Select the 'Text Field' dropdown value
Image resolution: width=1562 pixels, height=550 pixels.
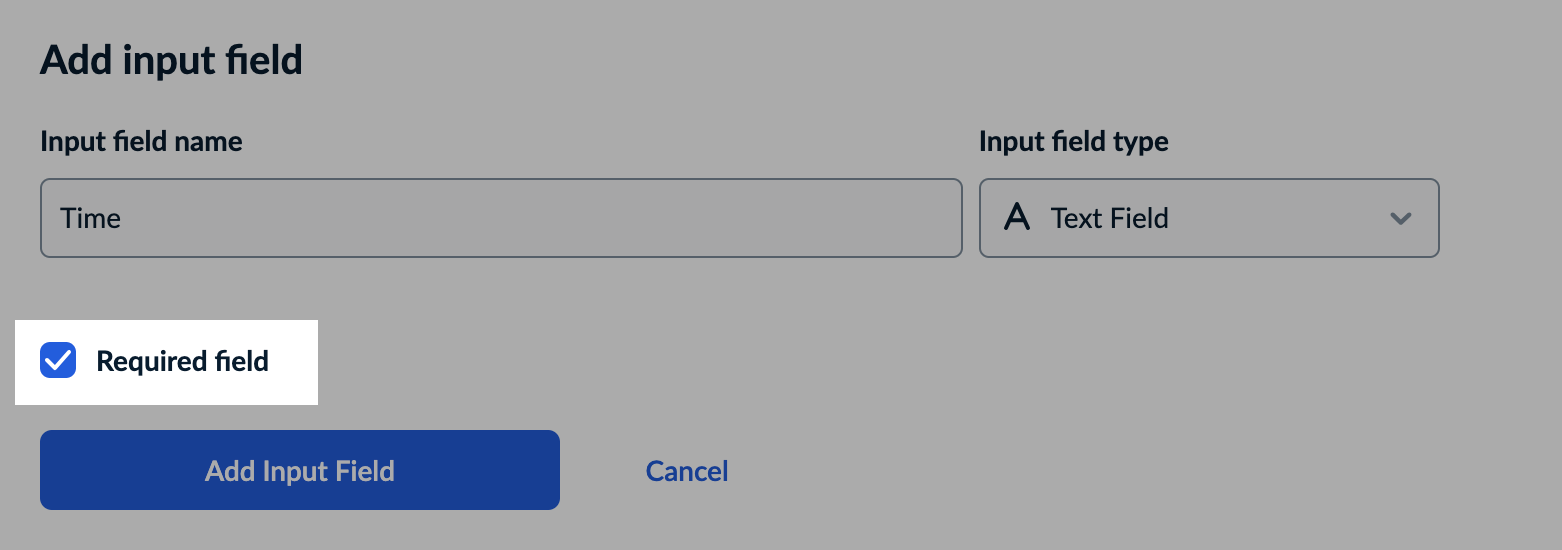(1109, 218)
